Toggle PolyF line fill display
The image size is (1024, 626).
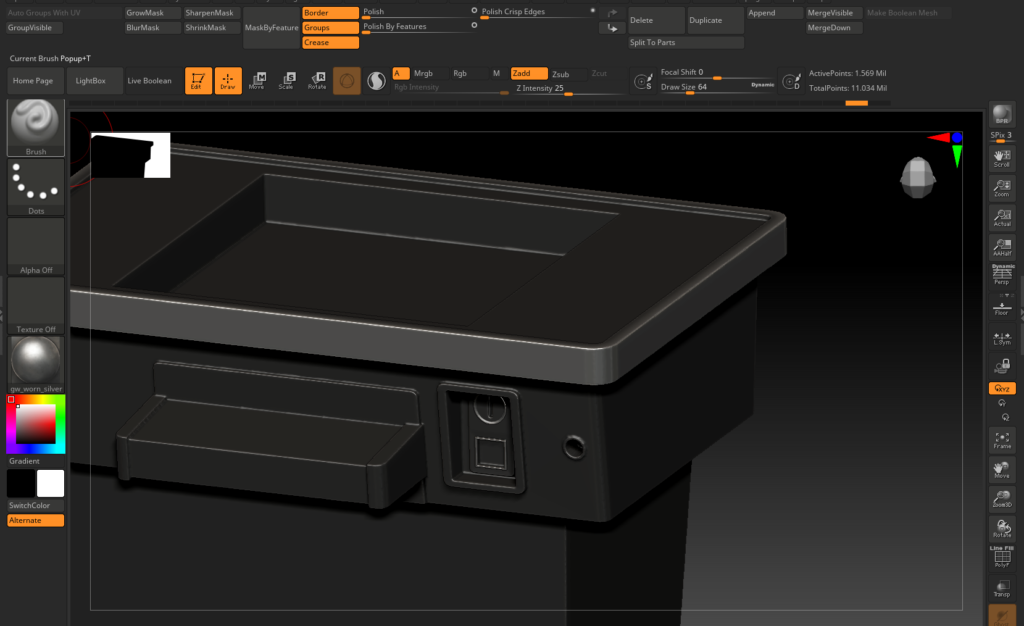pyautogui.click(x=1002, y=557)
